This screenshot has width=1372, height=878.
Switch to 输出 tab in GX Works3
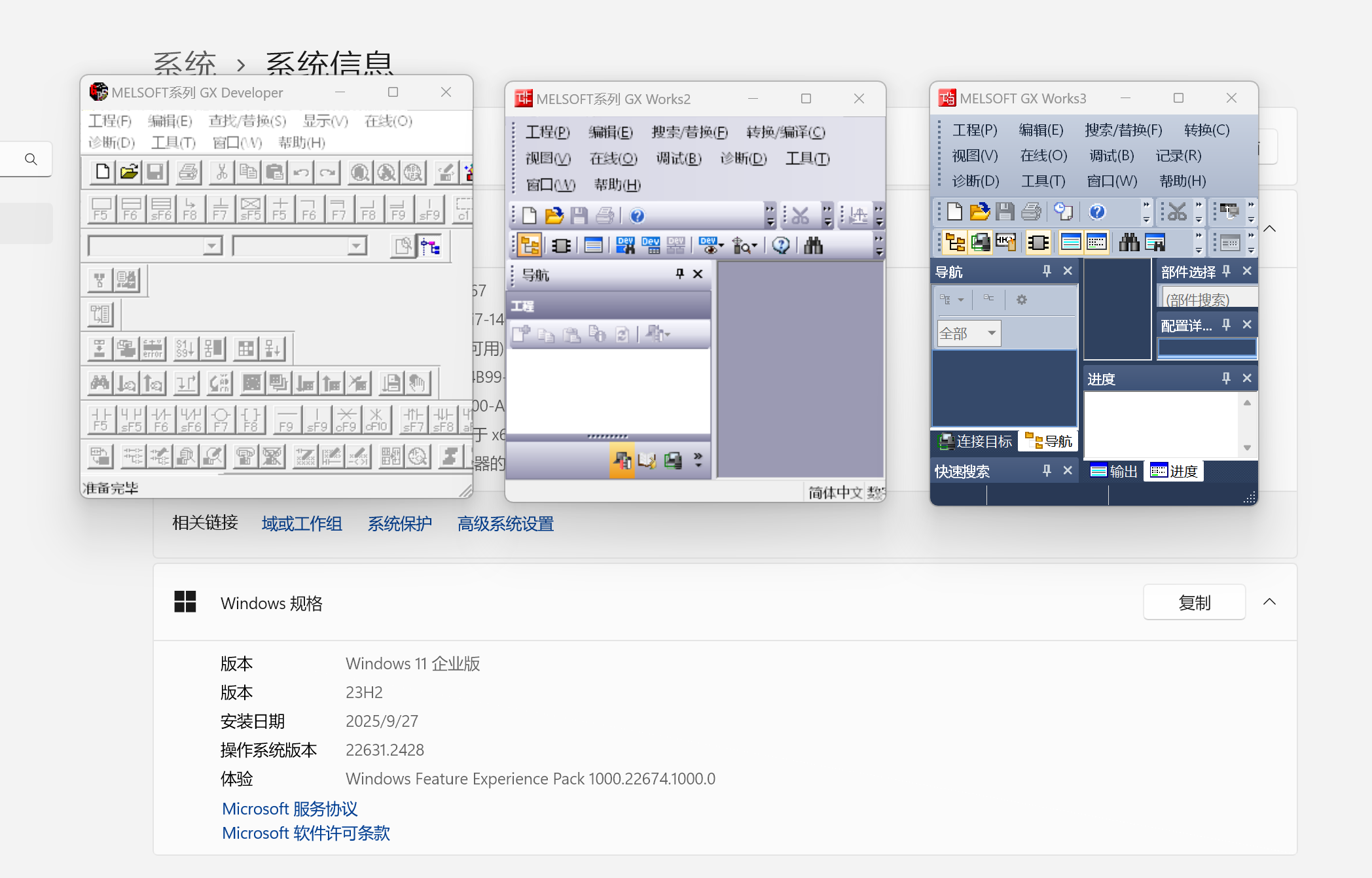(1114, 471)
